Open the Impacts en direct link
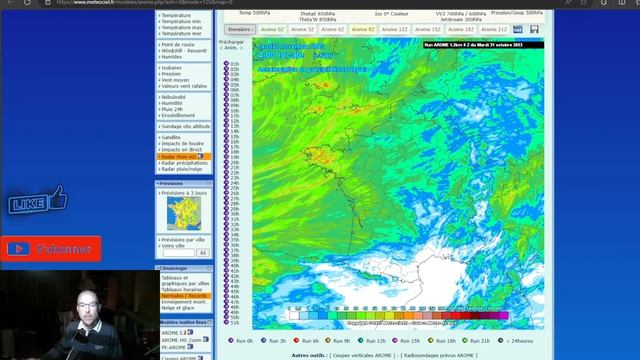Image resolution: width=640 pixels, height=360 pixels. coord(182,150)
